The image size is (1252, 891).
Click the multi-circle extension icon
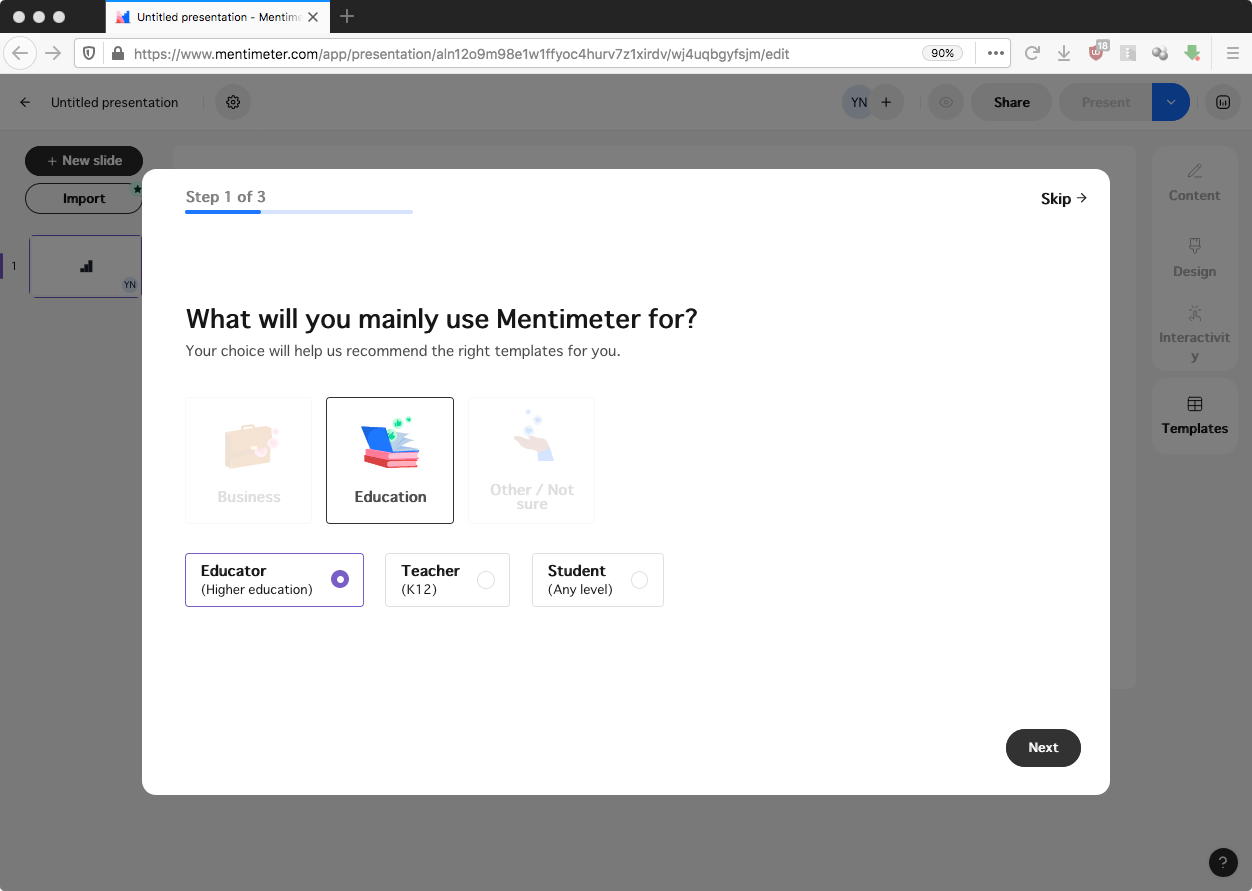click(x=1160, y=54)
